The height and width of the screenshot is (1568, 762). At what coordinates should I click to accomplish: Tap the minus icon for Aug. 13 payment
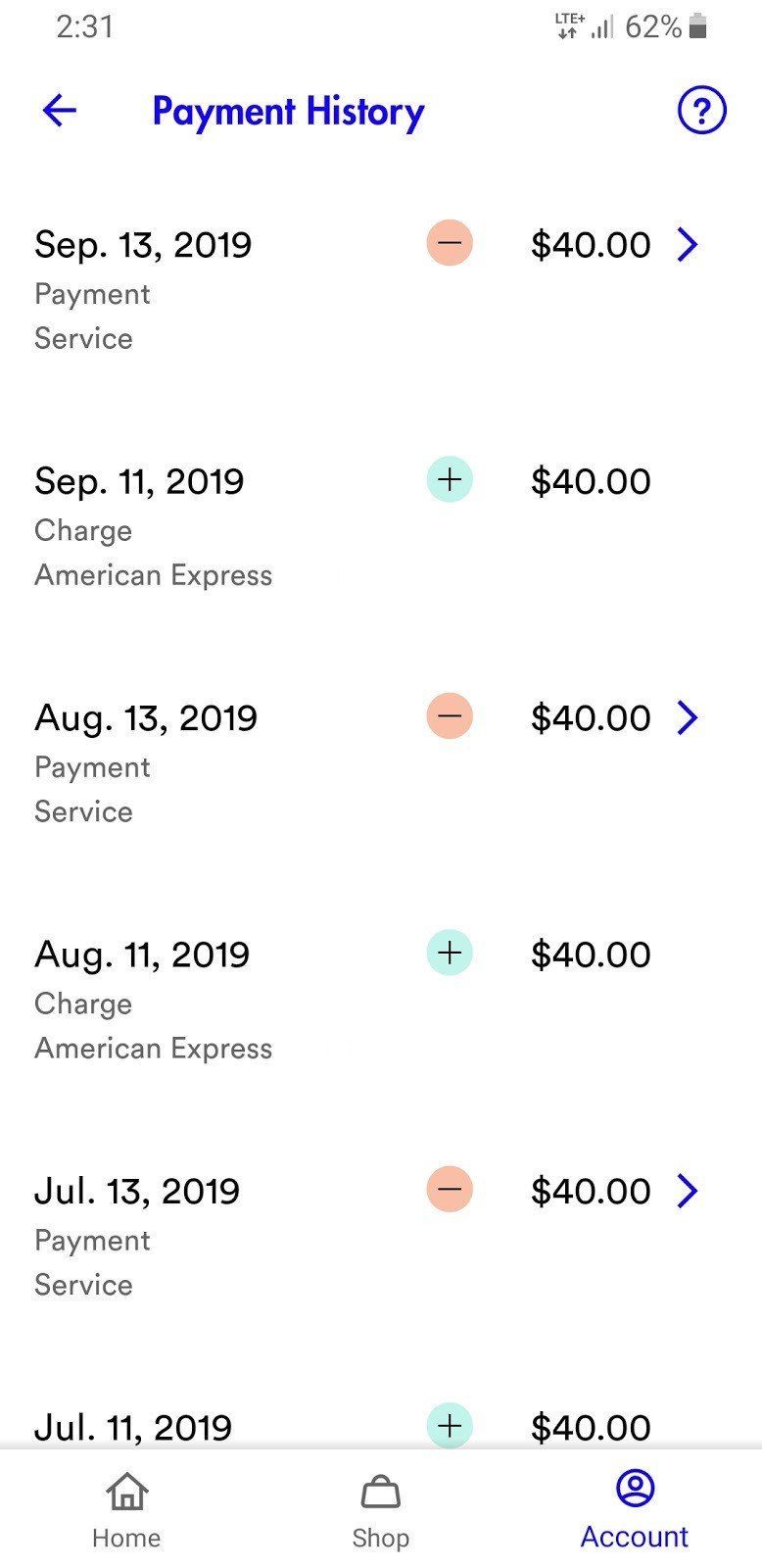[x=450, y=716]
